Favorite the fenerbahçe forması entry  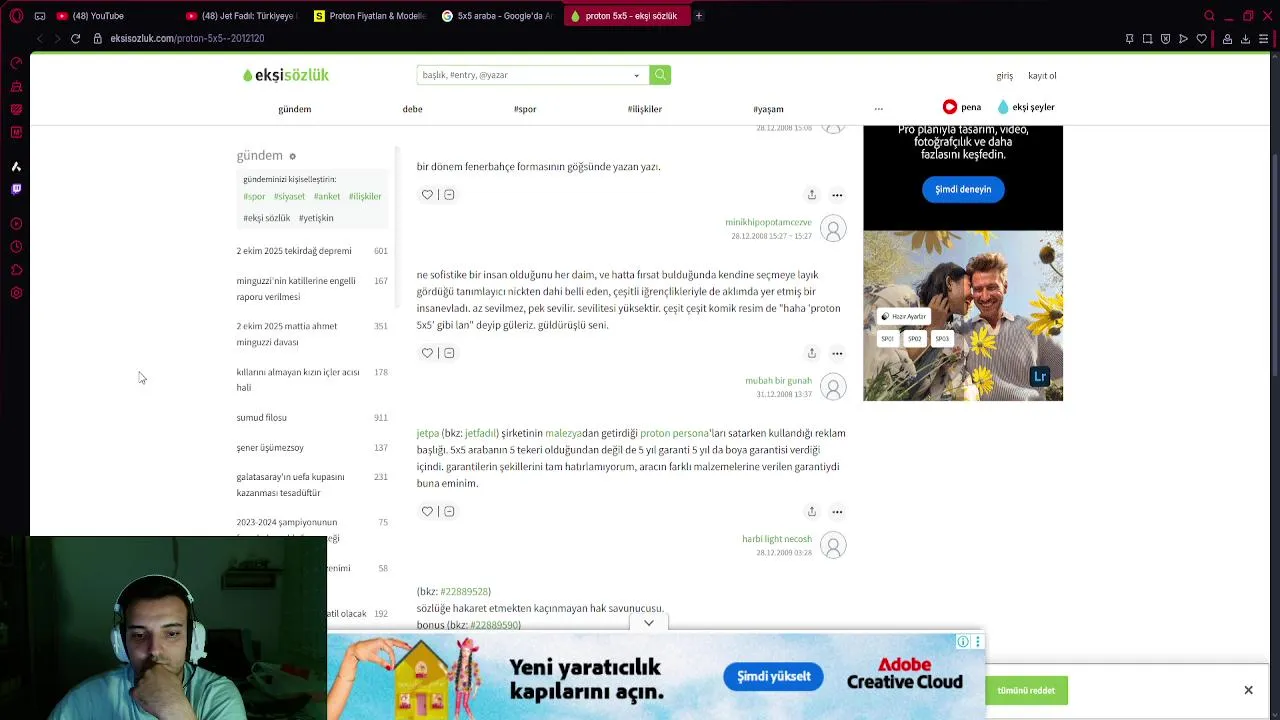point(427,195)
